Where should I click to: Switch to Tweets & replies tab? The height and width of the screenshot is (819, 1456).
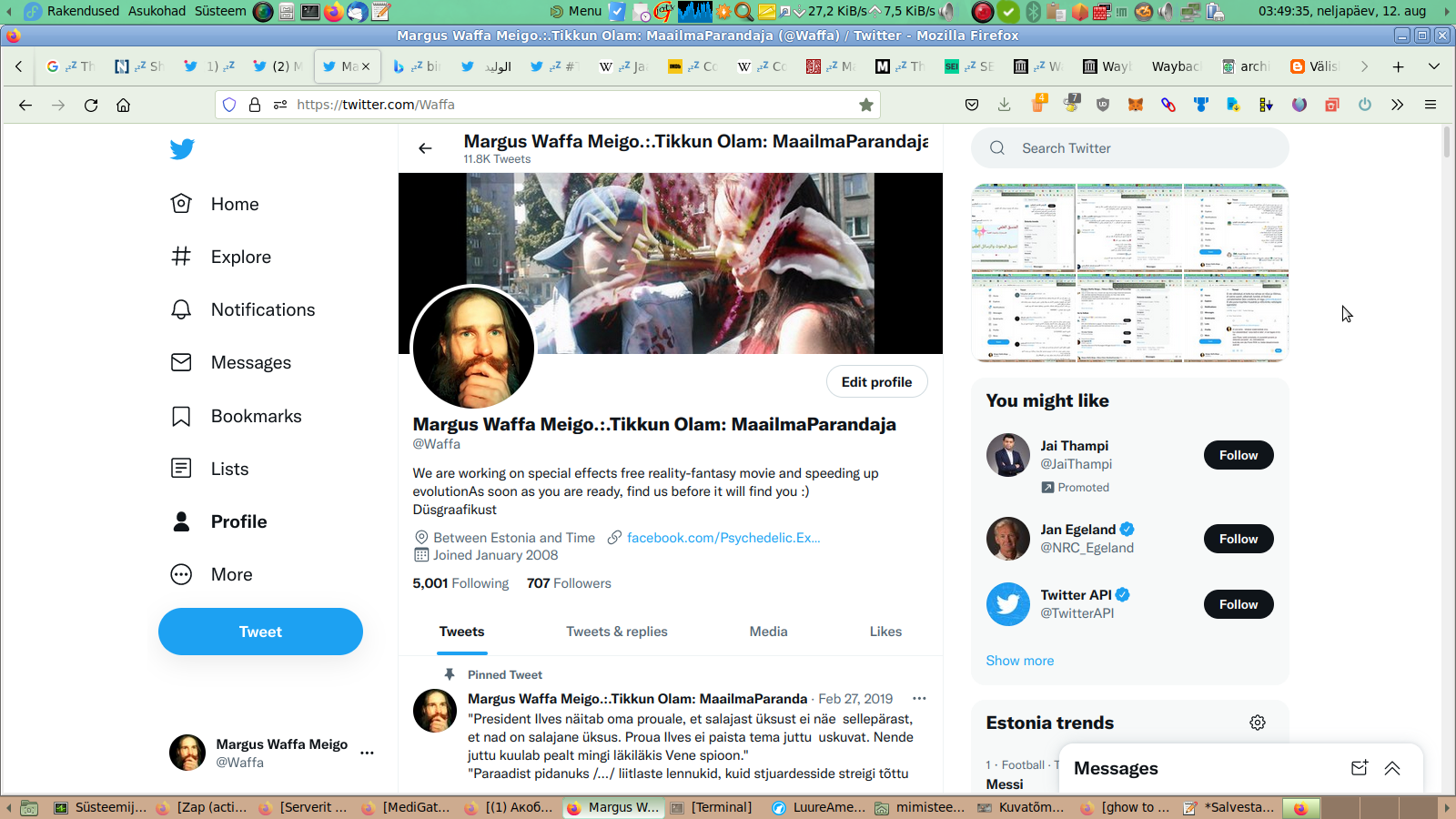point(617,632)
